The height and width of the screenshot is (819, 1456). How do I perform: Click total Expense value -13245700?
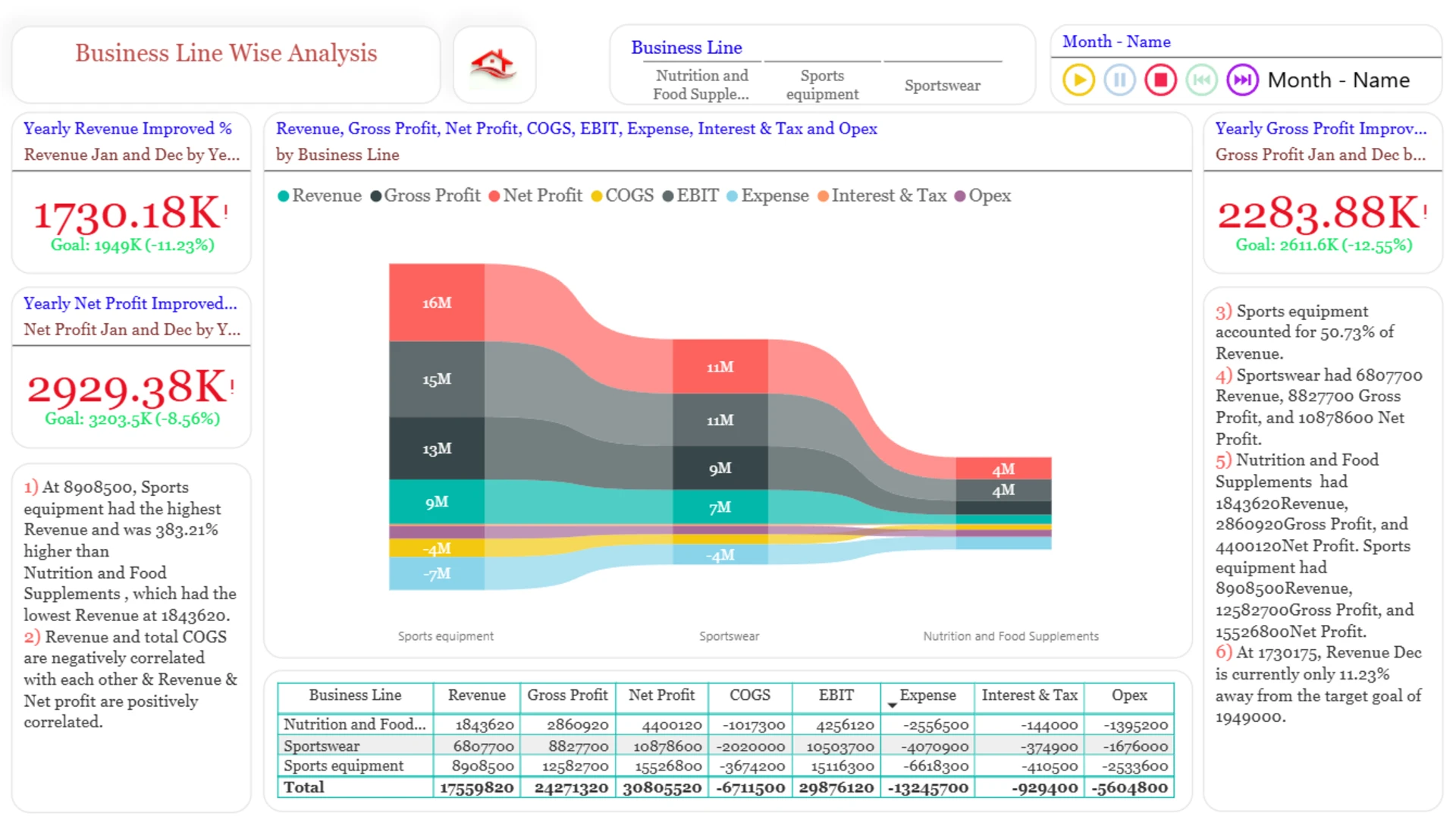pyautogui.click(x=928, y=788)
